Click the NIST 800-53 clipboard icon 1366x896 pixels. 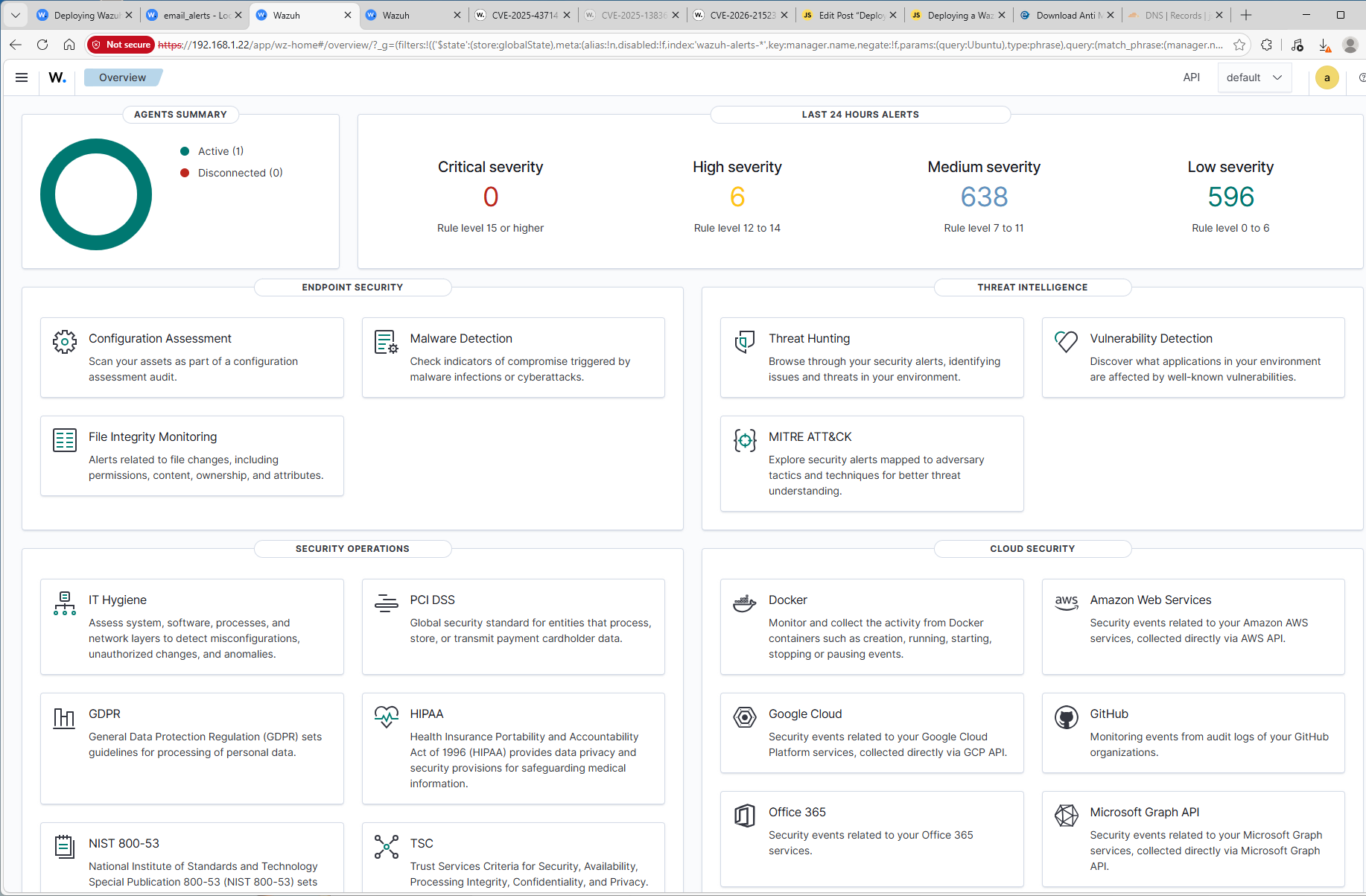65,847
